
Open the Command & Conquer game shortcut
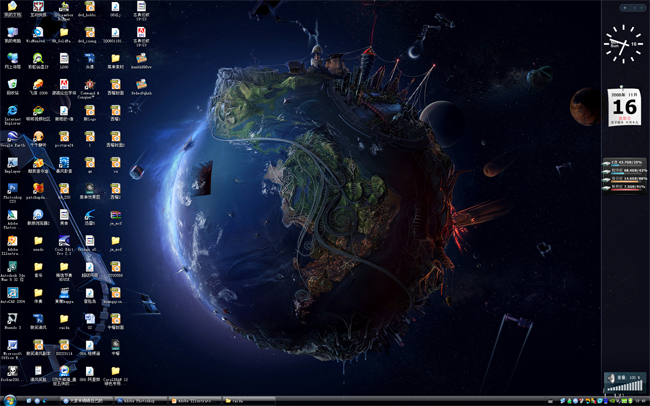pos(89,85)
